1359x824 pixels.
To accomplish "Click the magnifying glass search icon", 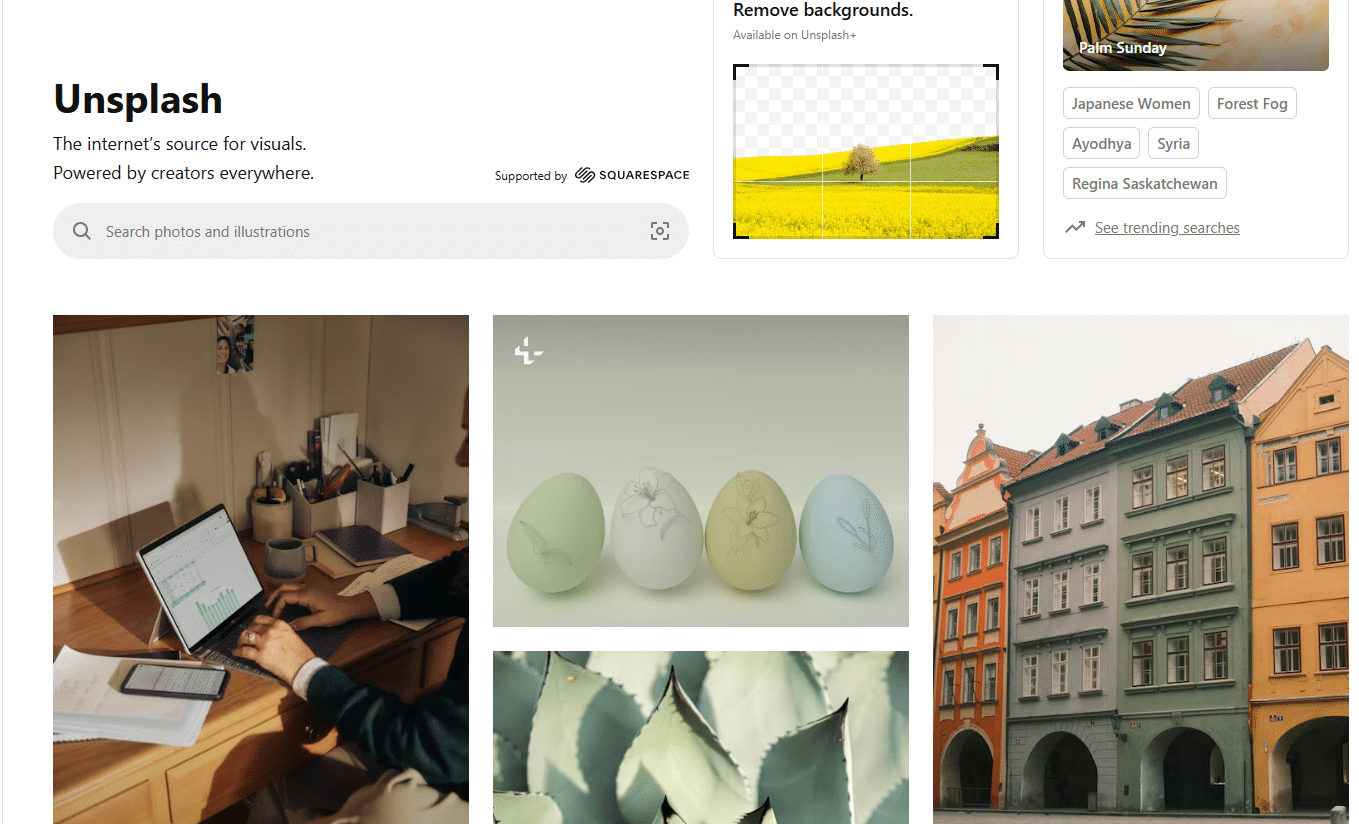I will coord(82,232).
